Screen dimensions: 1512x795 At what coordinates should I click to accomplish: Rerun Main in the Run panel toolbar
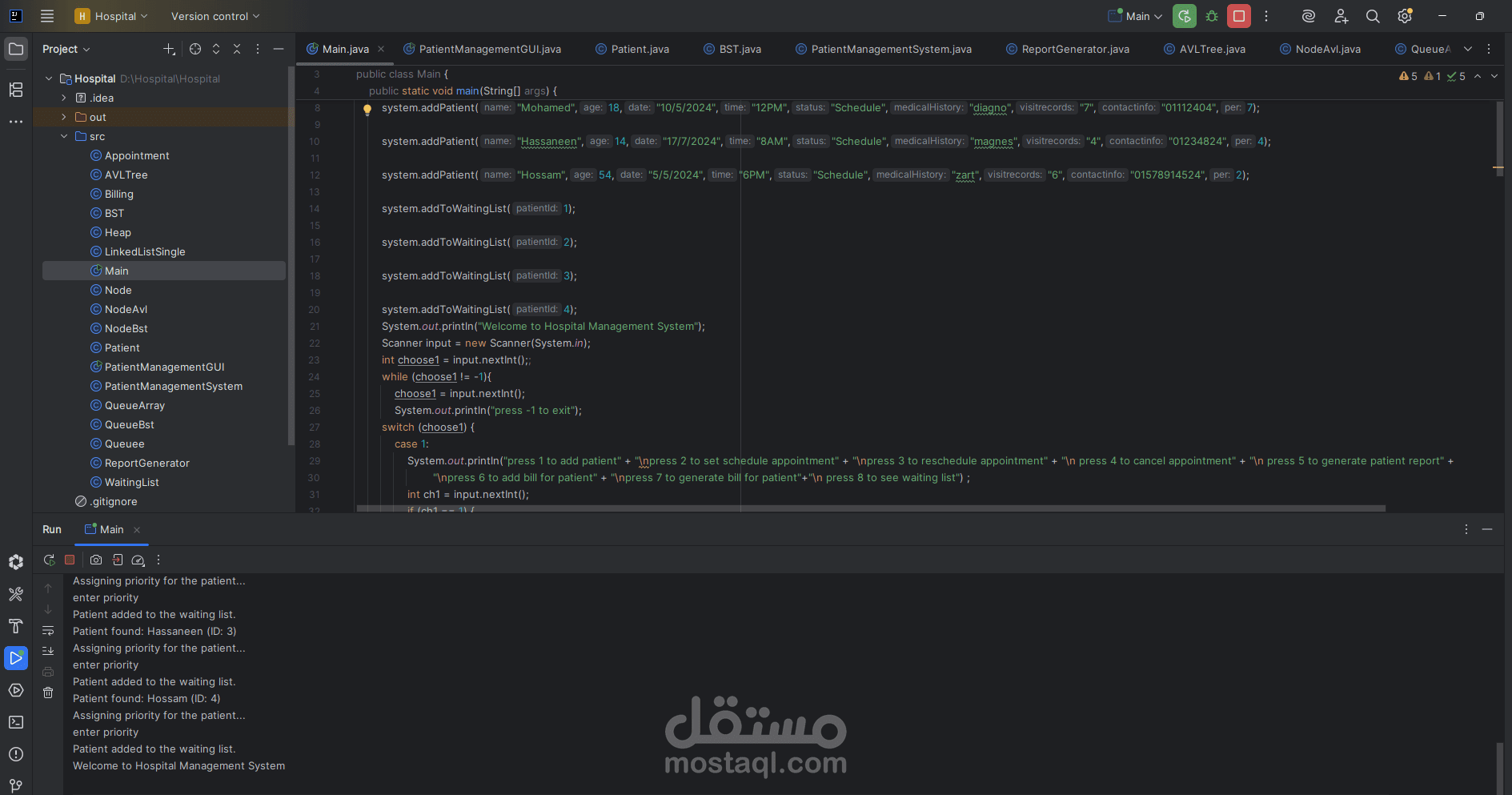(49, 560)
